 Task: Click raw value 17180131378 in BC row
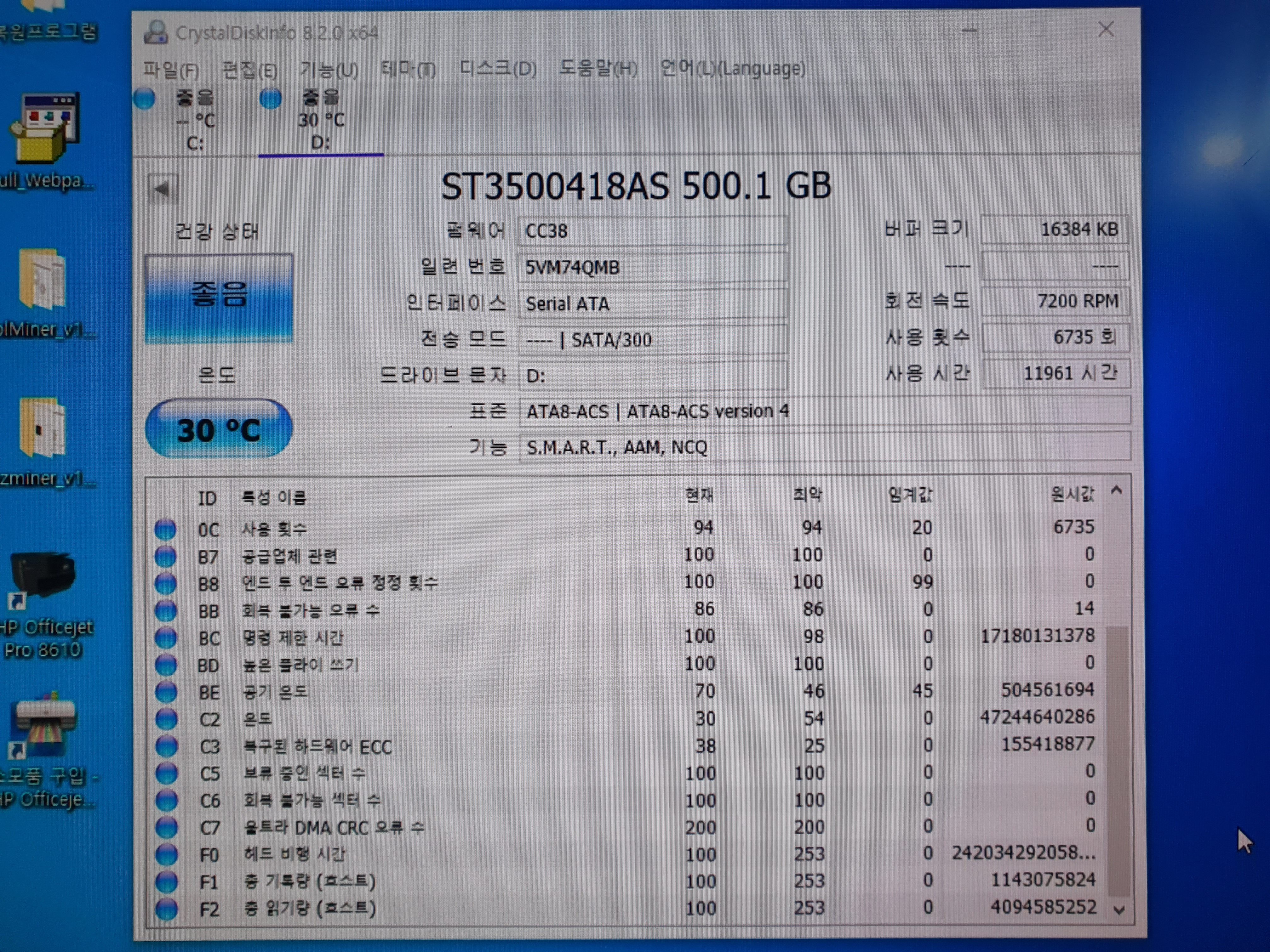[x=1038, y=636]
